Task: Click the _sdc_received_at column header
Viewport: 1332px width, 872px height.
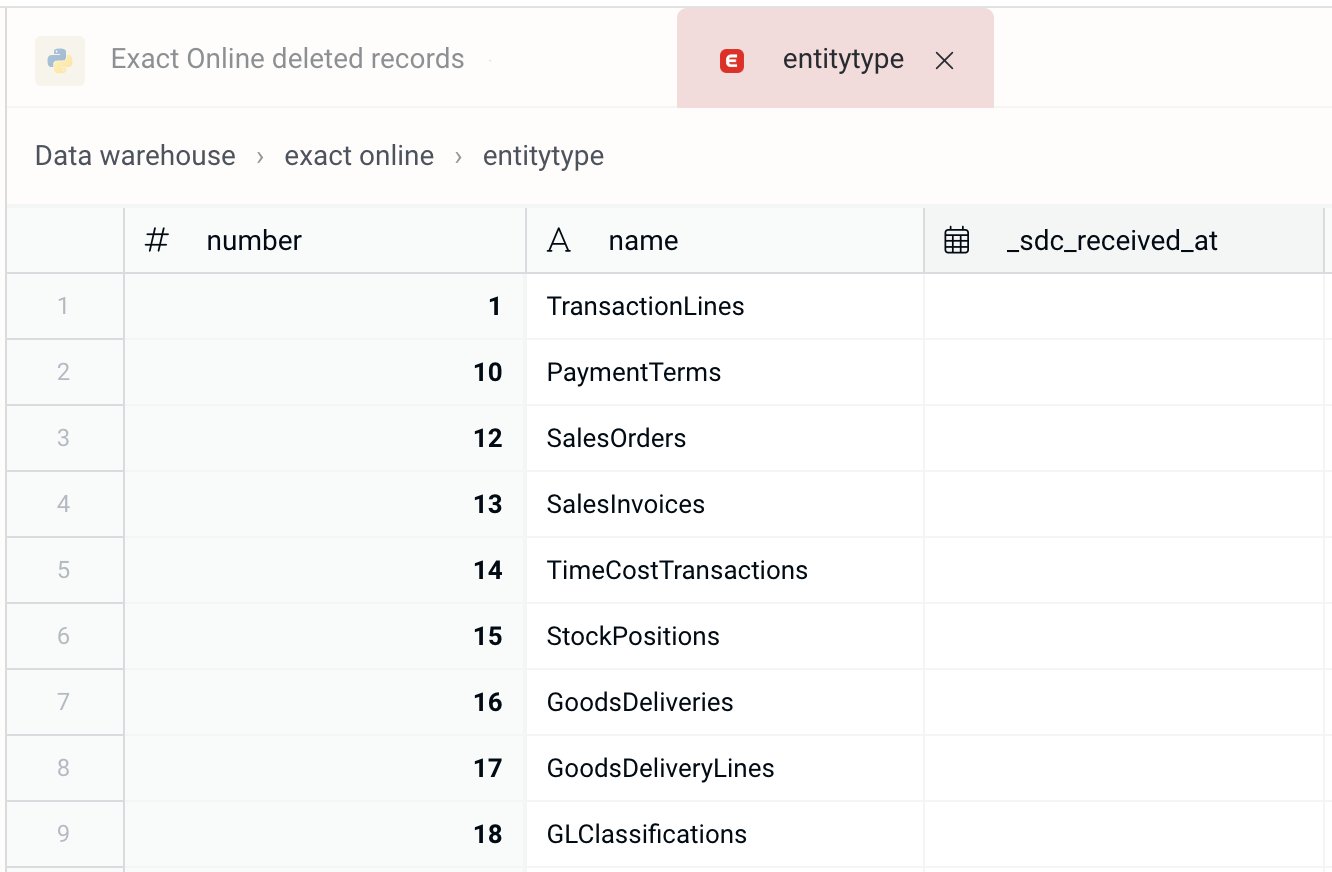Action: (1124, 240)
